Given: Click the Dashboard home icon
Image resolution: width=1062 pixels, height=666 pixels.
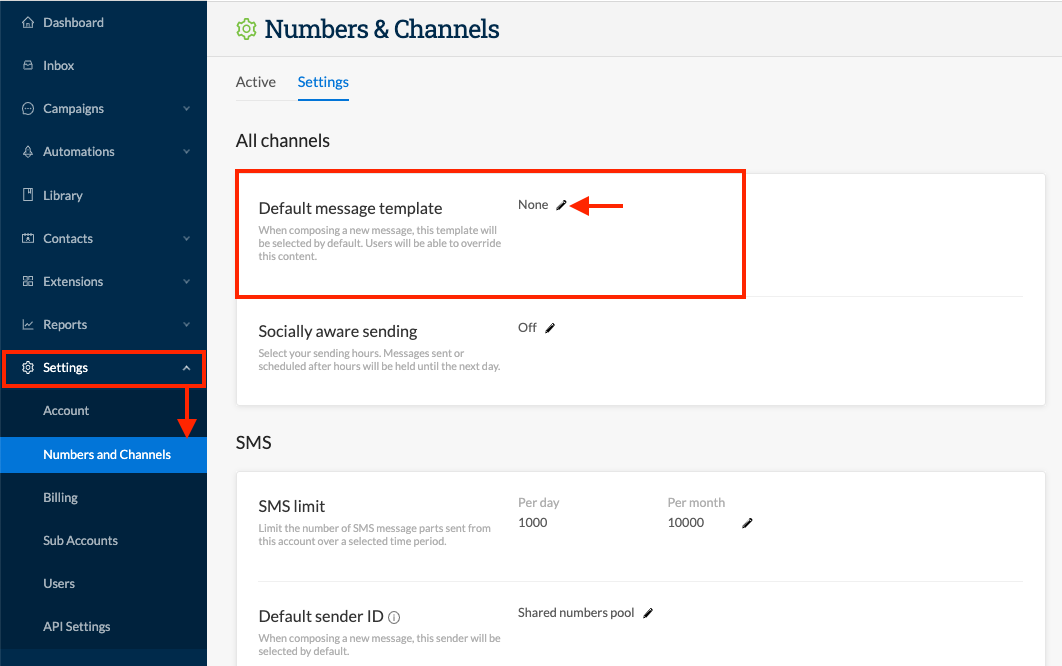Looking at the screenshot, I should (28, 22).
